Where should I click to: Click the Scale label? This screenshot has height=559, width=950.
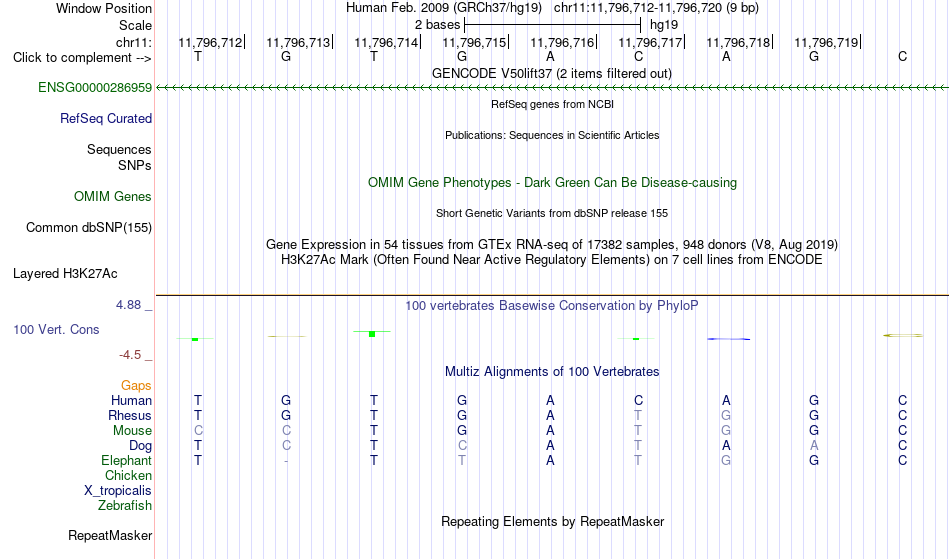pyautogui.click(x=136, y=25)
